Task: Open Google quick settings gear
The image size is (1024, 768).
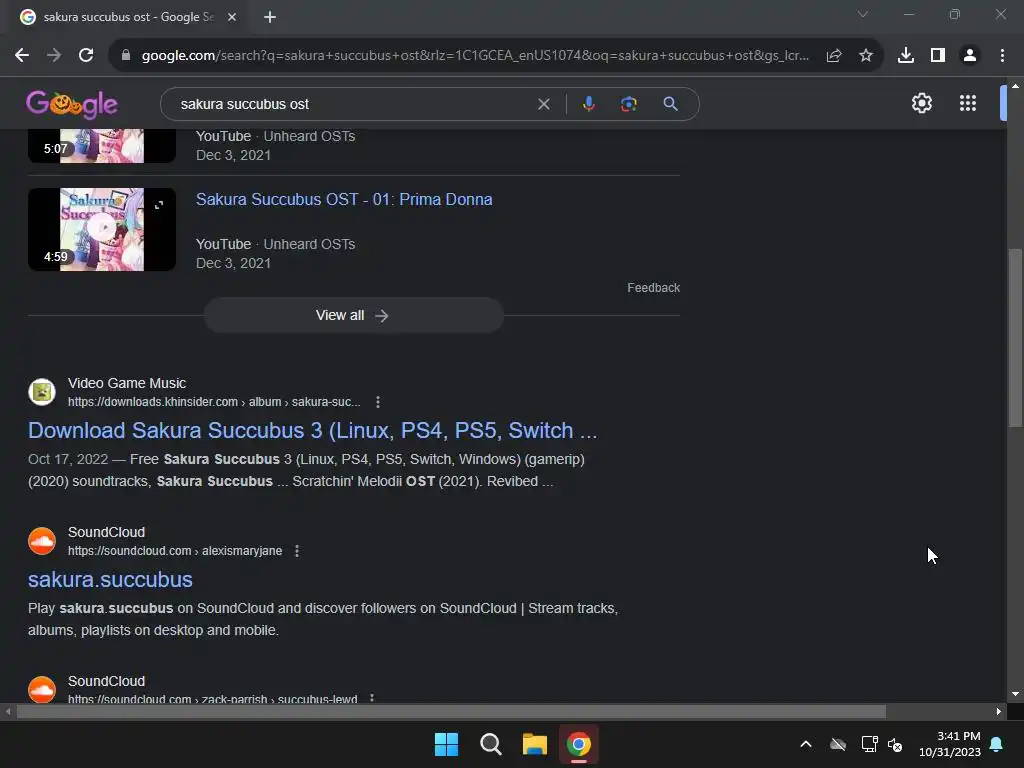Action: coord(921,103)
